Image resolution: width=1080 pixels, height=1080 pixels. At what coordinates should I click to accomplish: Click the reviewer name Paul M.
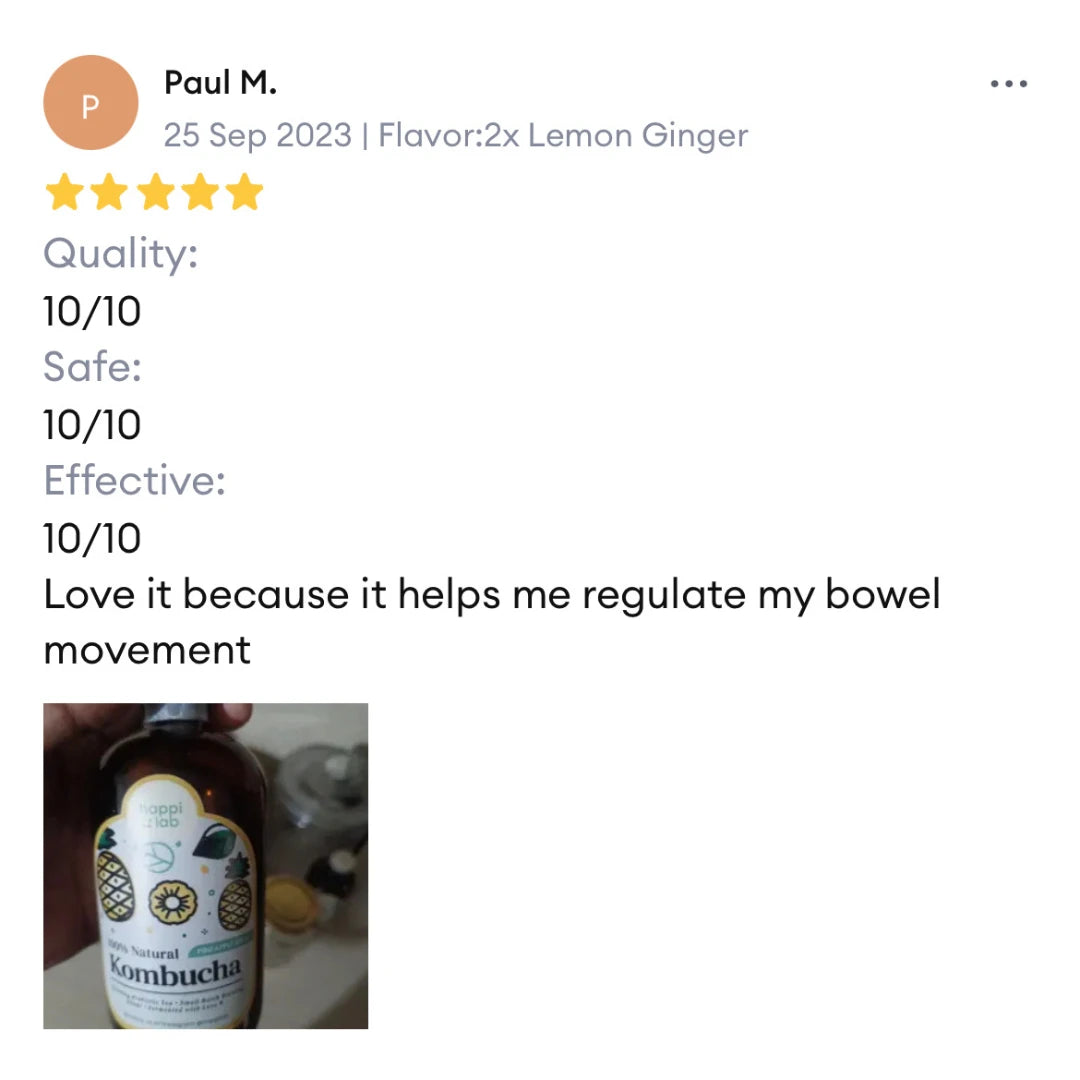point(220,83)
